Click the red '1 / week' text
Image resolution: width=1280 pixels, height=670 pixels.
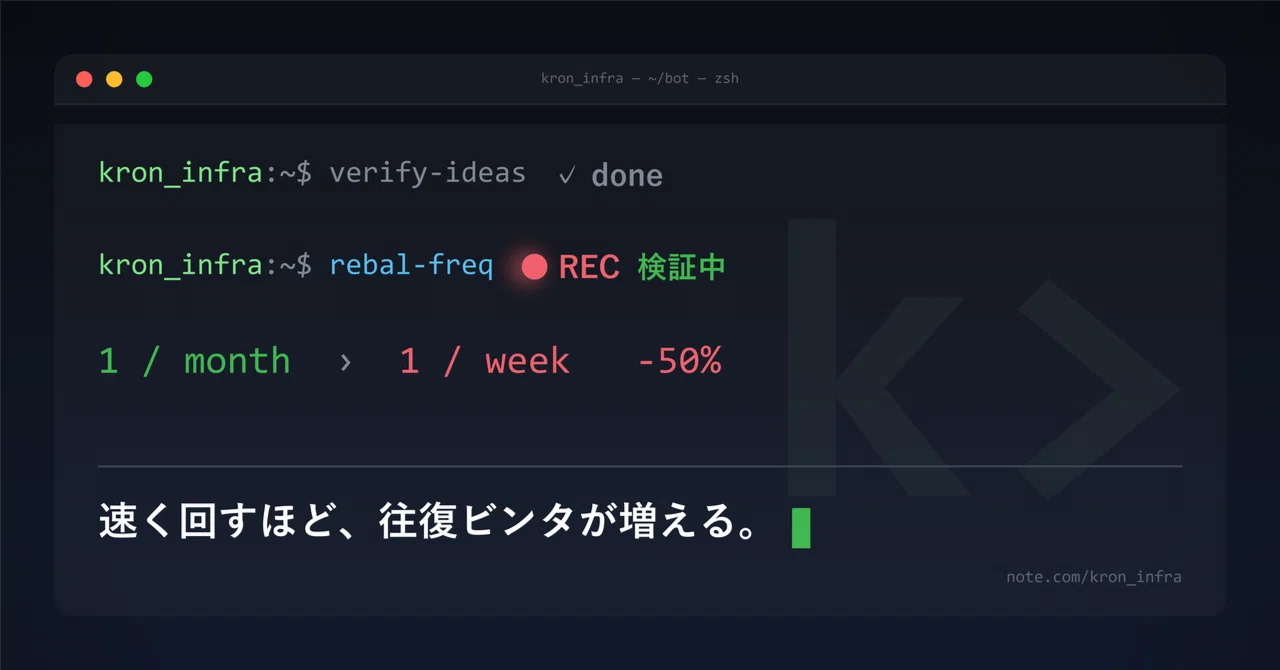(485, 361)
